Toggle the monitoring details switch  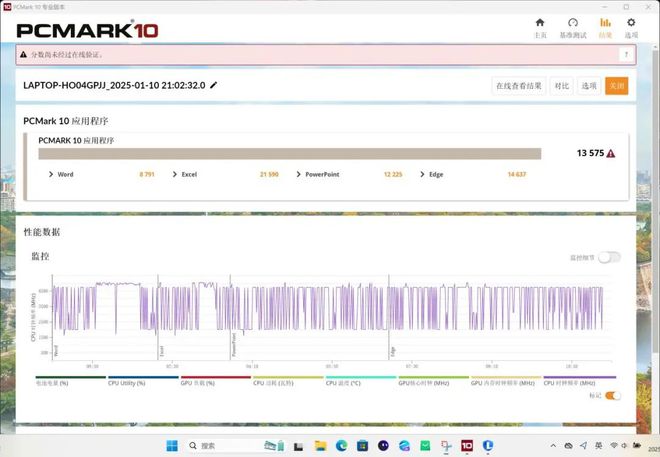[609, 257]
